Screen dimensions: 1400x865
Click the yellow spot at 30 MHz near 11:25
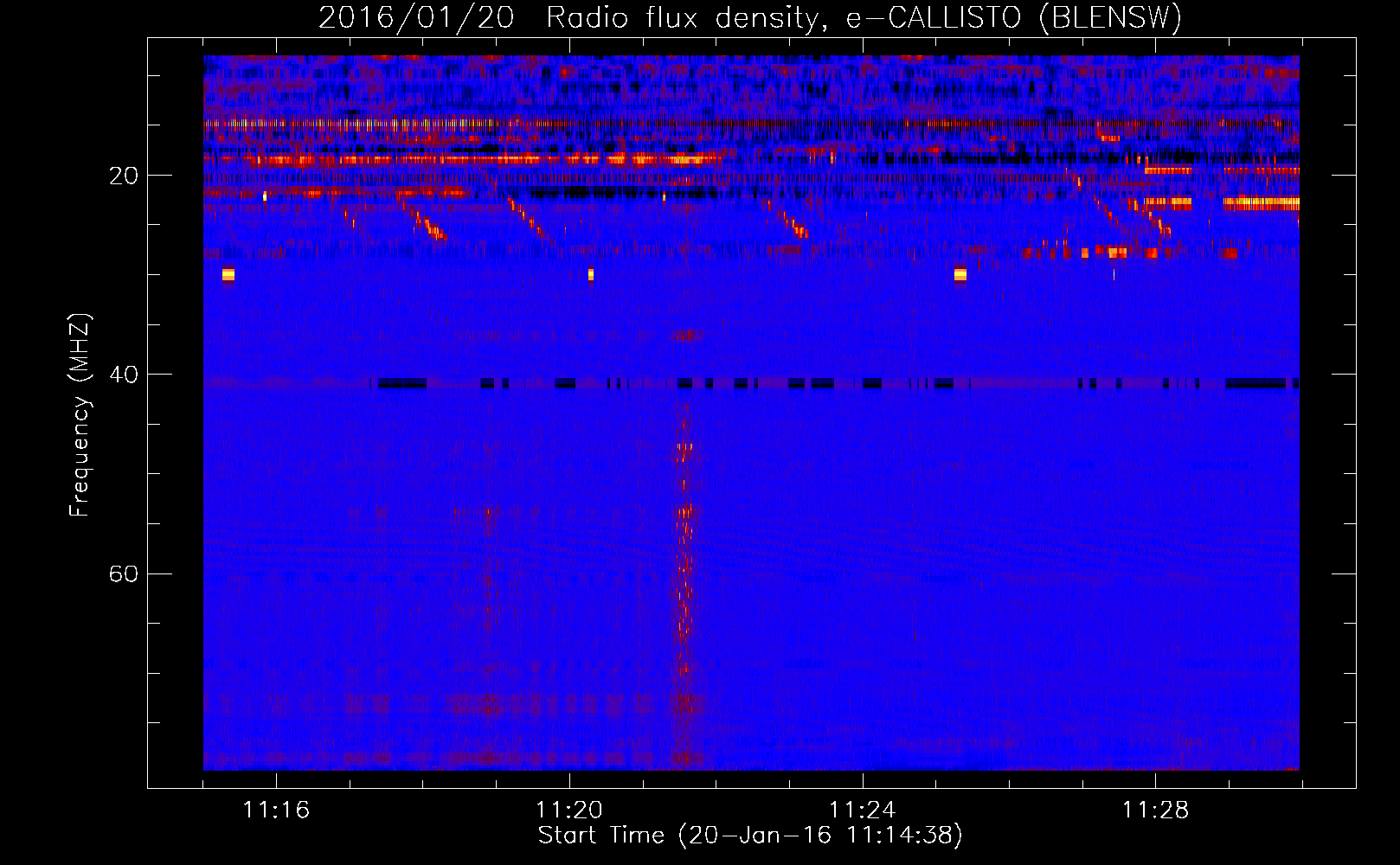coord(960,275)
